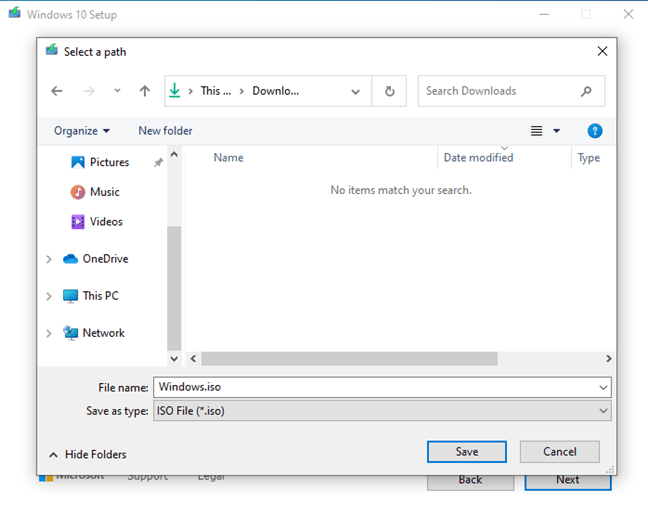Select Network in navigation pane
This screenshot has width=648, height=513.
point(94,333)
